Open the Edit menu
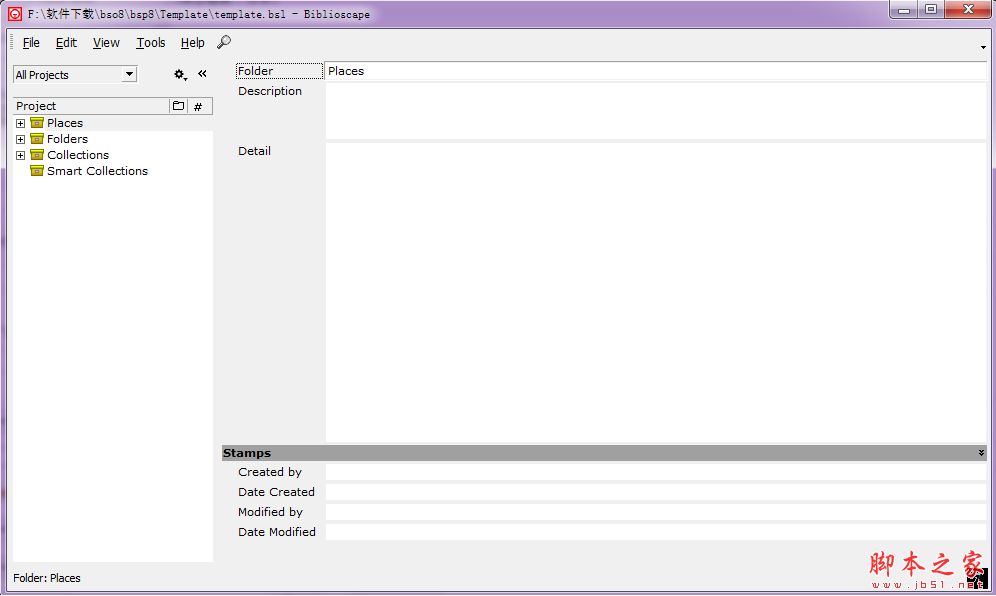 click(66, 43)
